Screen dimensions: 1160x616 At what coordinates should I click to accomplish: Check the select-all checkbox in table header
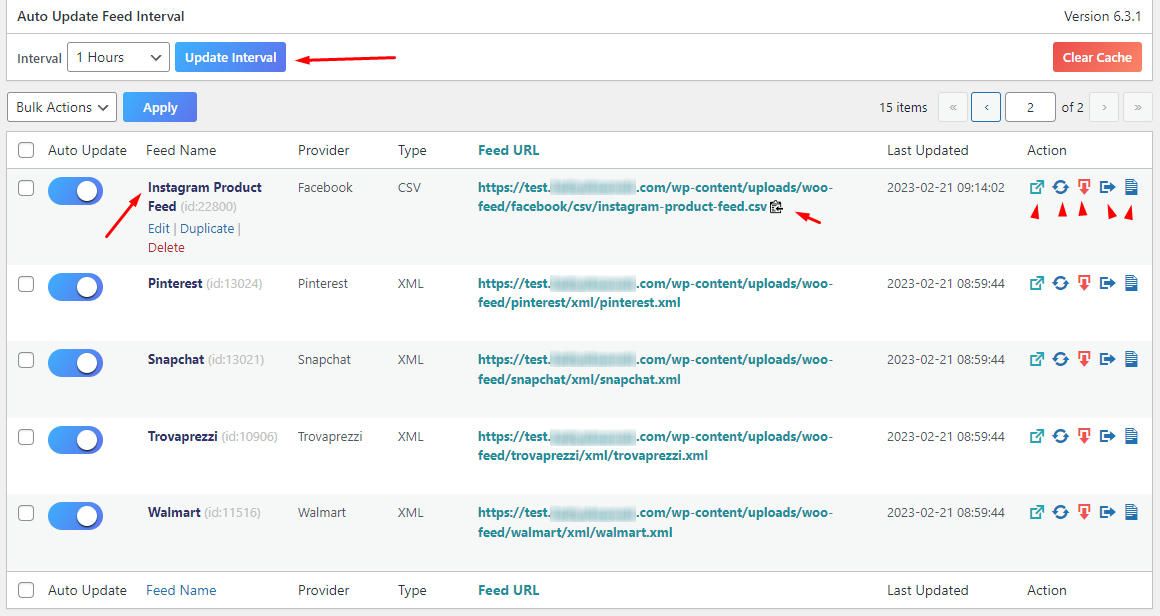(26, 150)
